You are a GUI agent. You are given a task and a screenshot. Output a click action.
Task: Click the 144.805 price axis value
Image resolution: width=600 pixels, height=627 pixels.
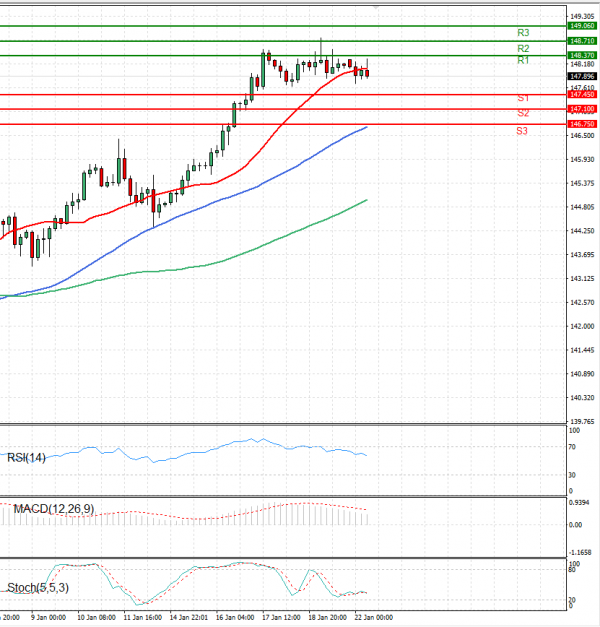[582, 207]
